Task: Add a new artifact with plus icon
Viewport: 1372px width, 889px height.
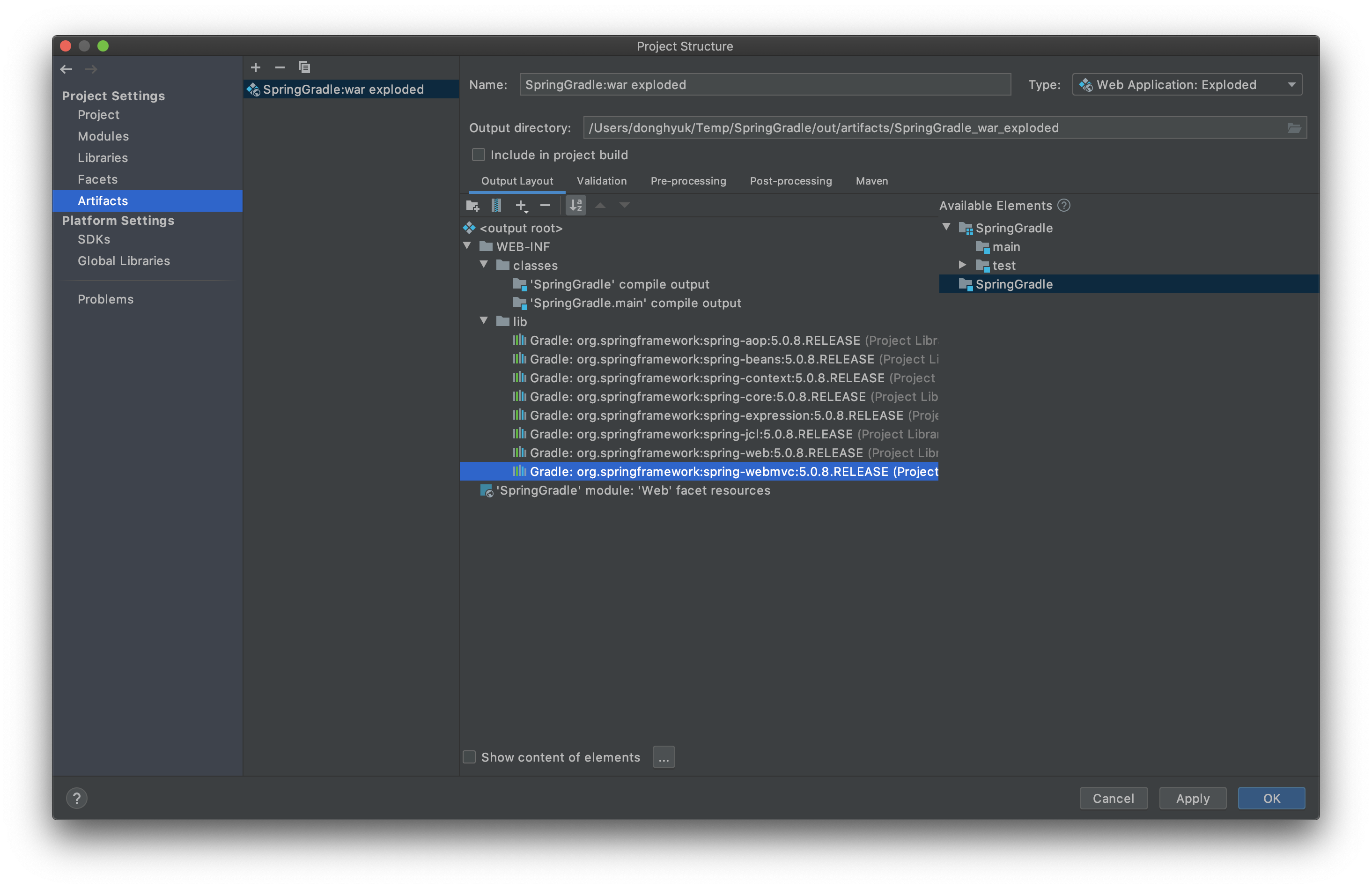Action: pyautogui.click(x=255, y=67)
